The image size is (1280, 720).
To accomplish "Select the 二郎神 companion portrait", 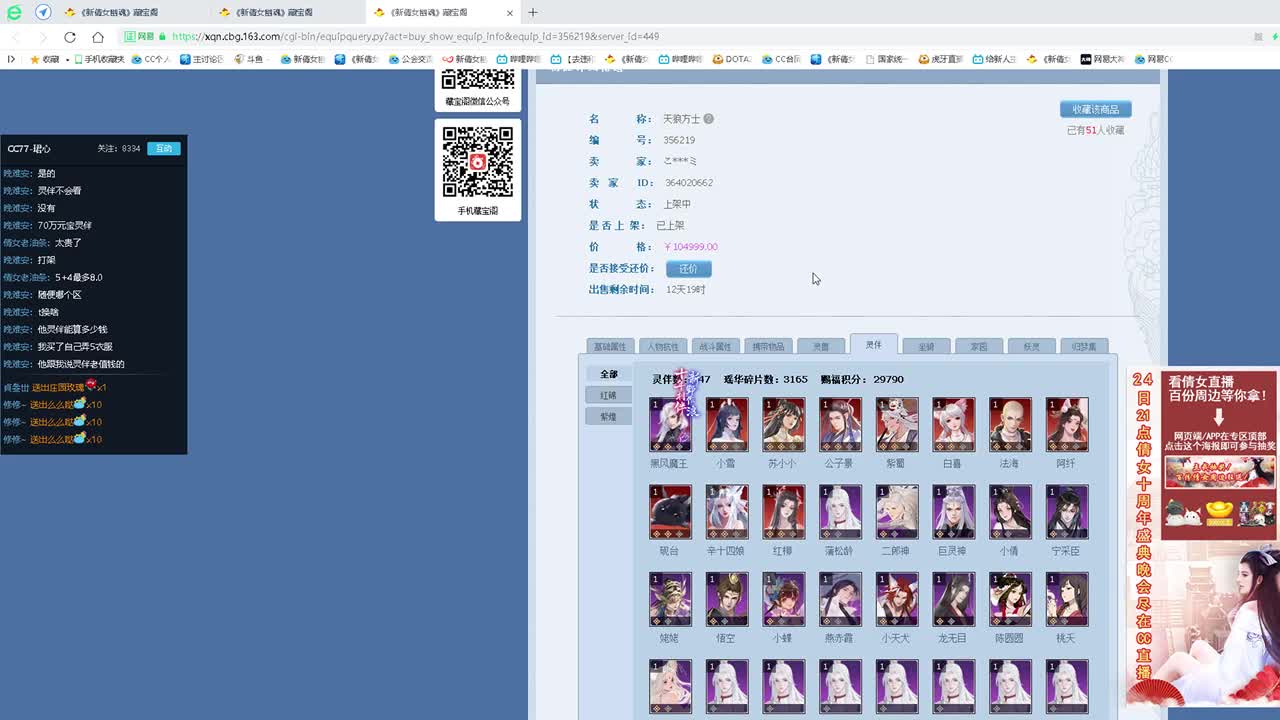I will click(897, 512).
